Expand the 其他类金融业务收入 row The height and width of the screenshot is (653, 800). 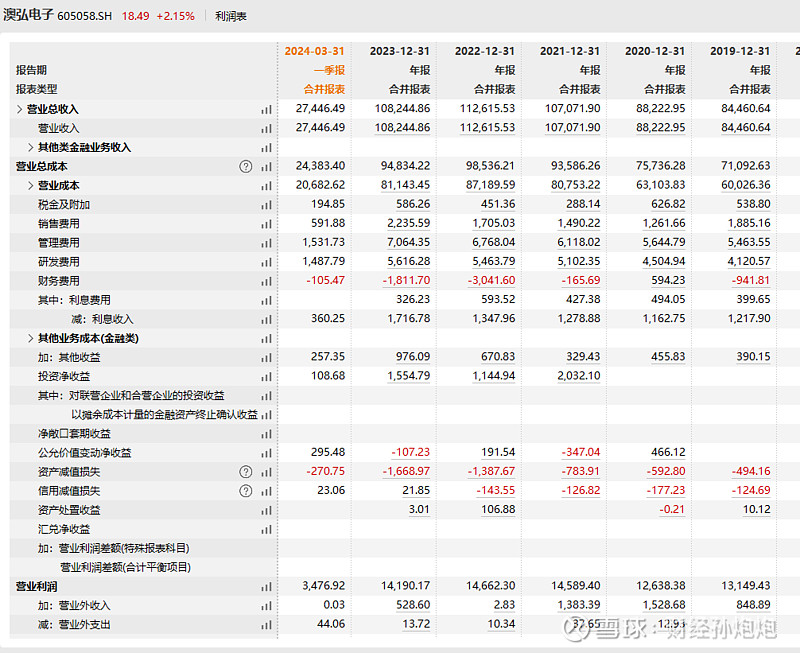pos(31,147)
